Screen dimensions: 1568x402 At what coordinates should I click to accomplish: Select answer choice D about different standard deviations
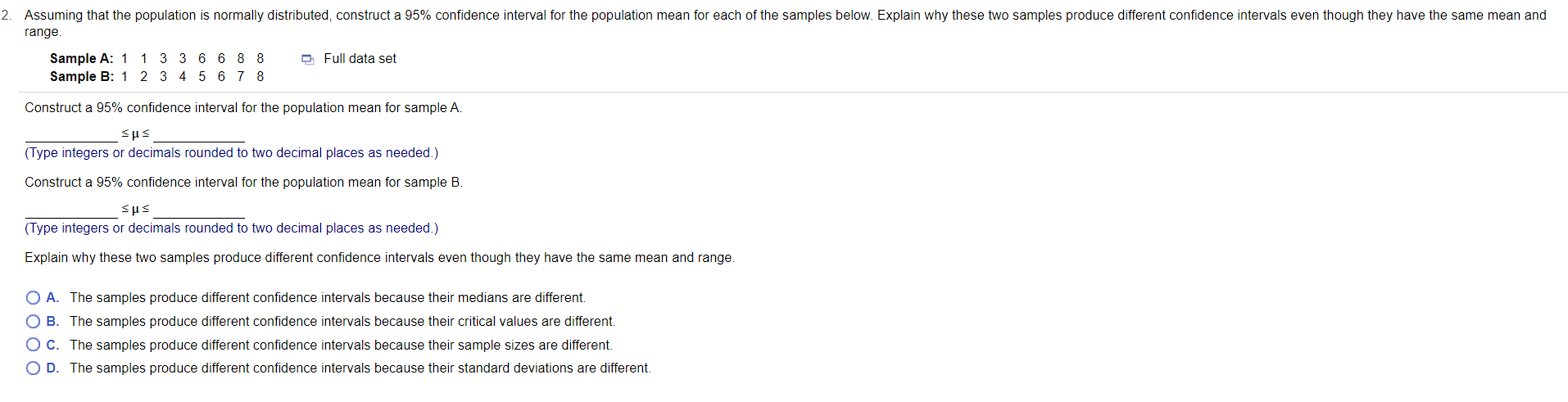pos(32,367)
